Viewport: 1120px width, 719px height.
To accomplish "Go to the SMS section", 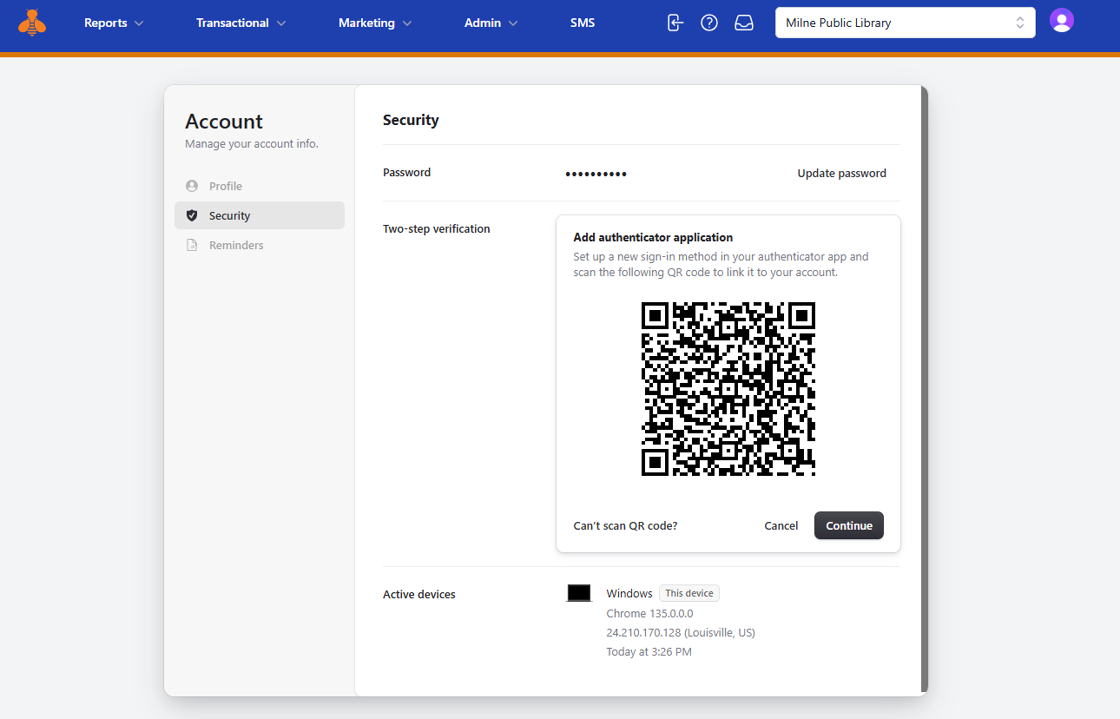I will (x=582, y=23).
